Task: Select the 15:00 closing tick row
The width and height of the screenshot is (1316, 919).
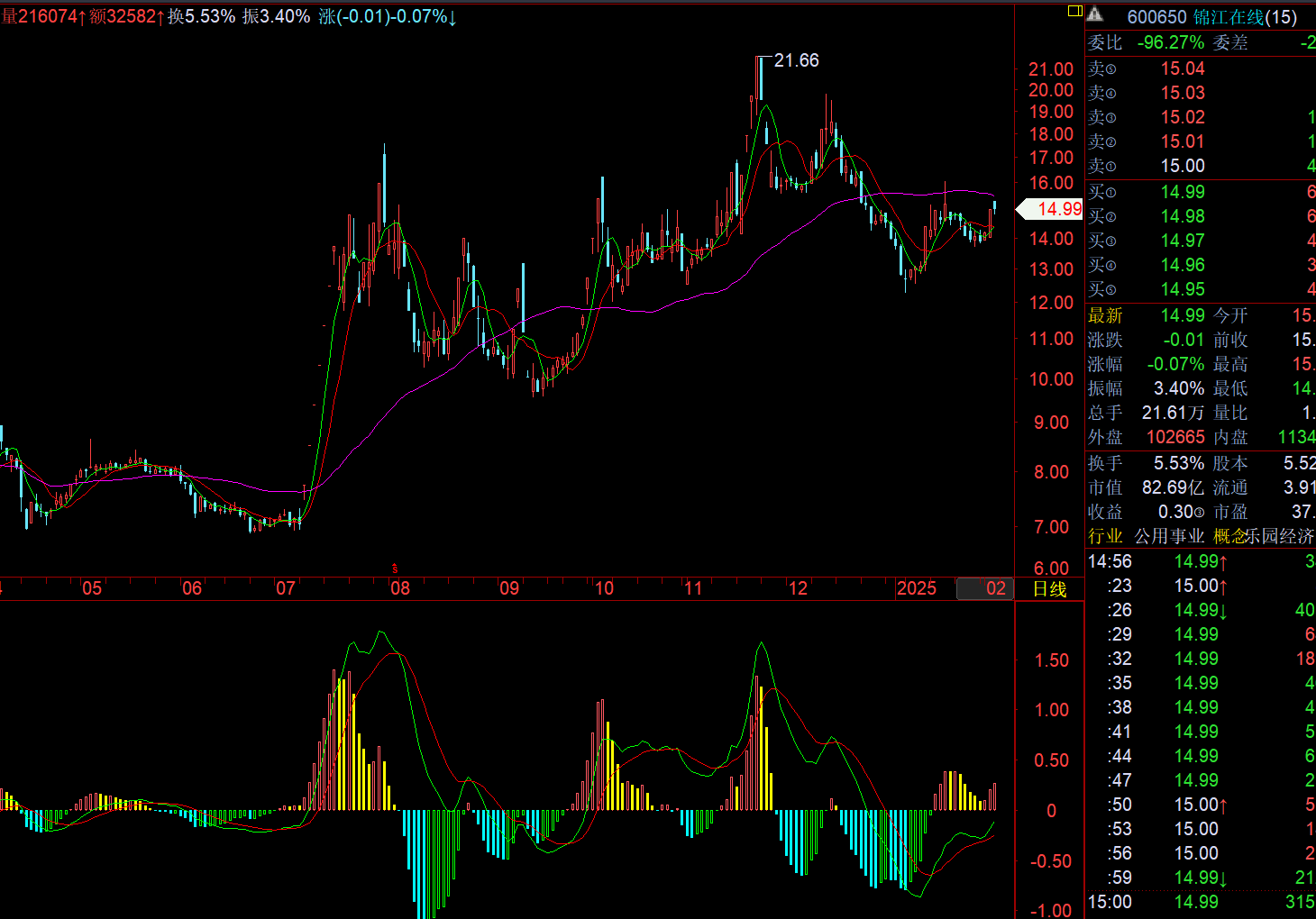Action: coord(1201,902)
